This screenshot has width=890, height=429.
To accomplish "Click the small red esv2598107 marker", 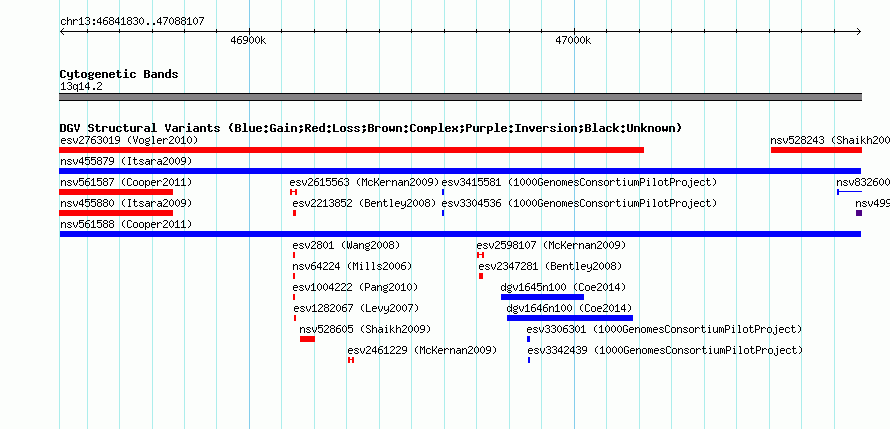I will (x=480, y=255).
